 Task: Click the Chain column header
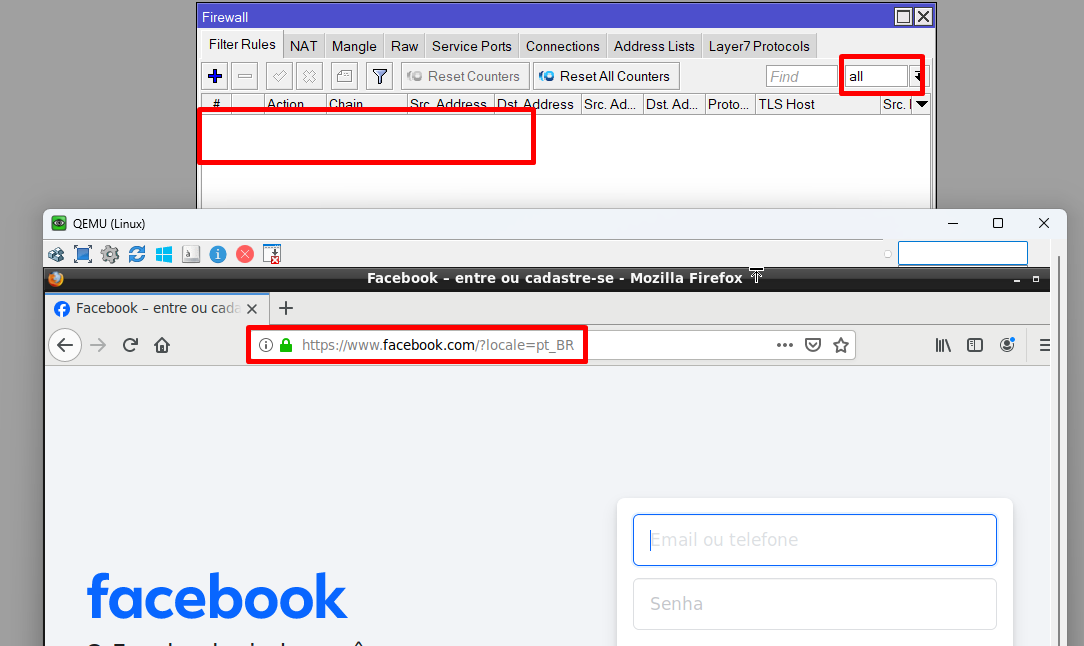click(366, 104)
